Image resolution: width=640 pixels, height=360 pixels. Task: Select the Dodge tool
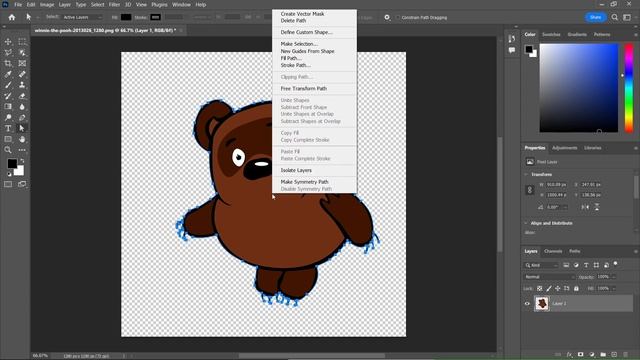[x=8, y=118]
